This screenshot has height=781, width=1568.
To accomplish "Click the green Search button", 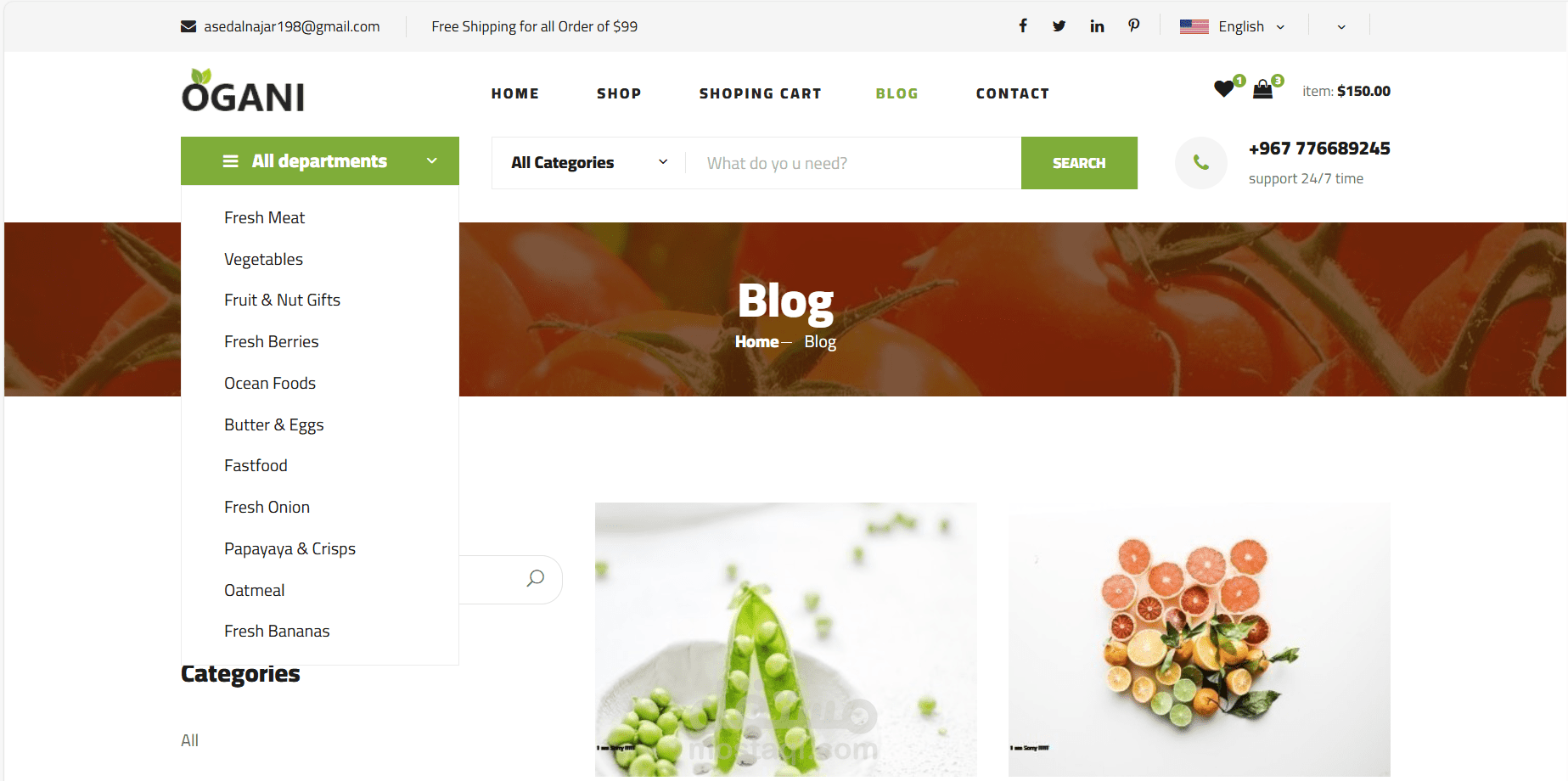I will click(1079, 163).
